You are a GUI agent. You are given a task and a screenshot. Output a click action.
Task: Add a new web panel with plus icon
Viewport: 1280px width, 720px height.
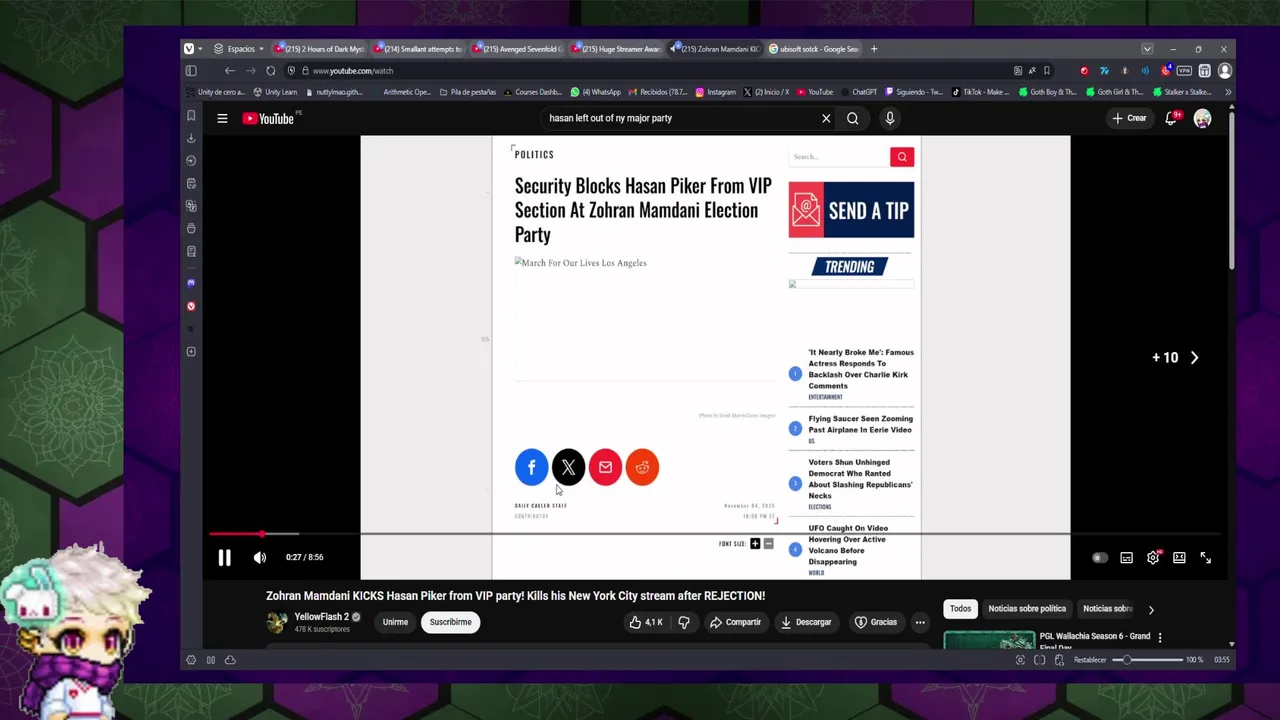point(191,352)
